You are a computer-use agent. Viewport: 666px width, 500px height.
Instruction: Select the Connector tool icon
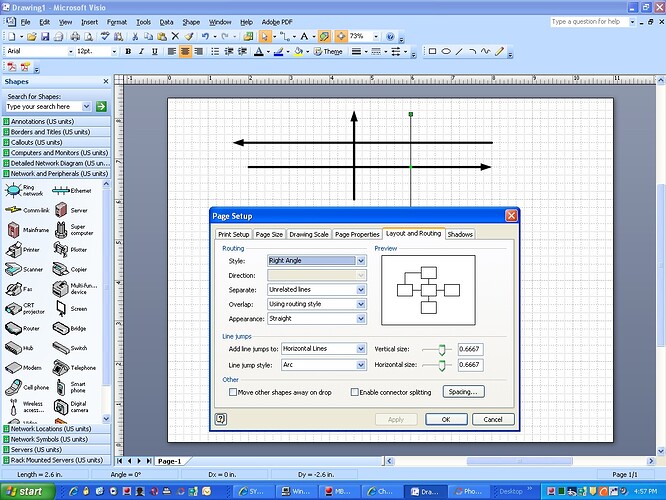coord(285,37)
